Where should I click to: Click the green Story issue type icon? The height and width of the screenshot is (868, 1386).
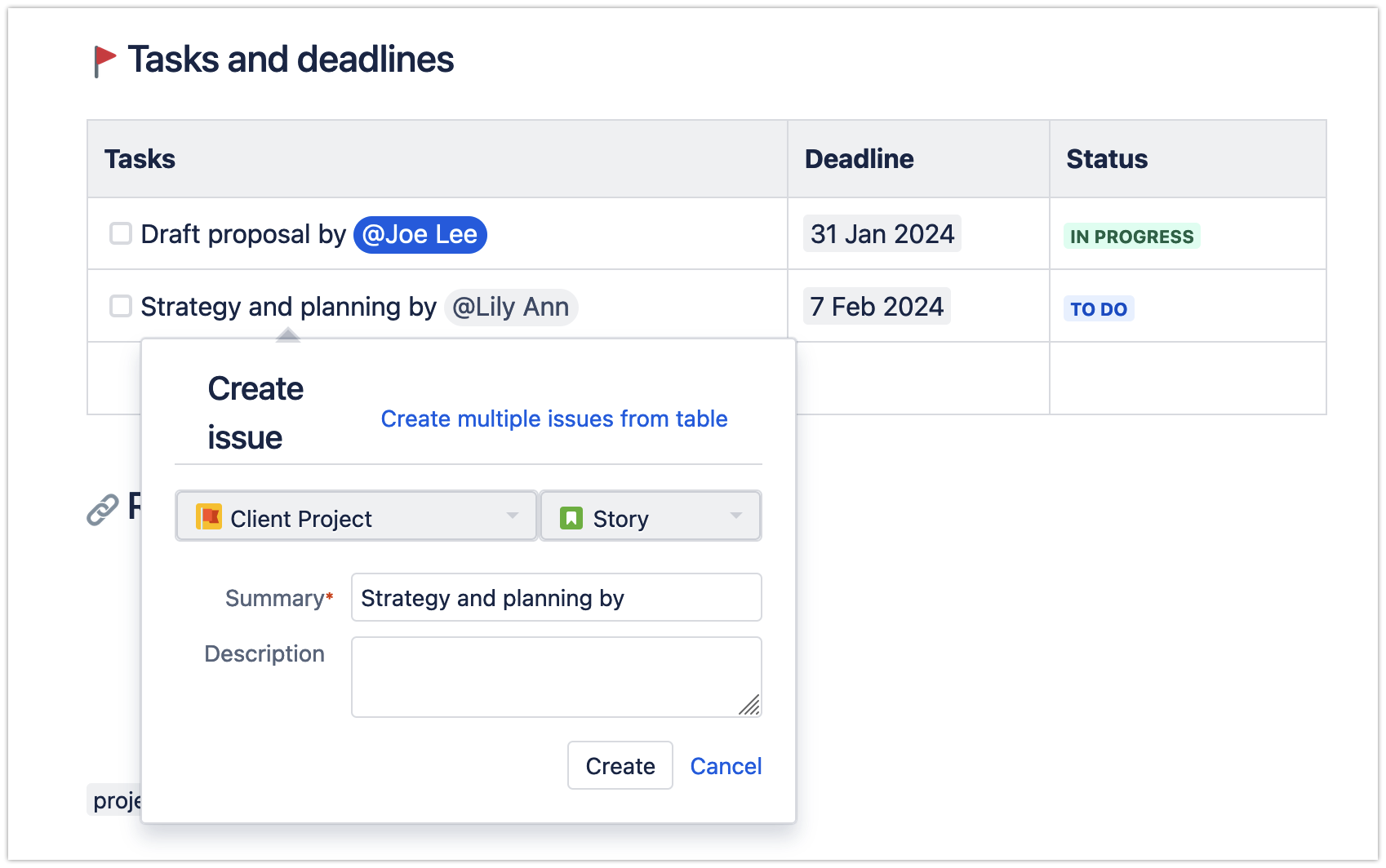pyautogui.click(x=571, y=516)
